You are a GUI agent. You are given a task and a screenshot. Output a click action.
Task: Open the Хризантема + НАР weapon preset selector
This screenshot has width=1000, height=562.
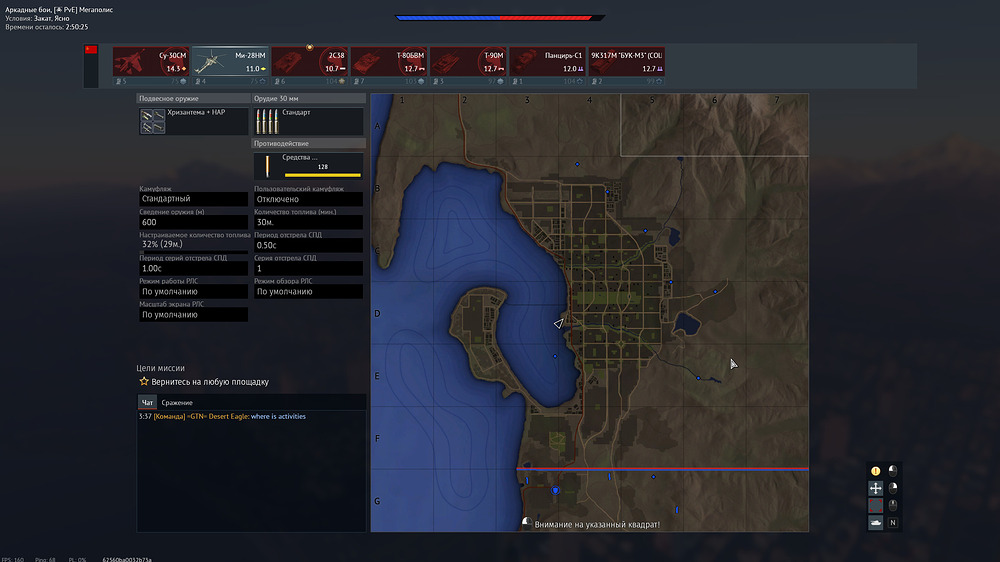194,122
